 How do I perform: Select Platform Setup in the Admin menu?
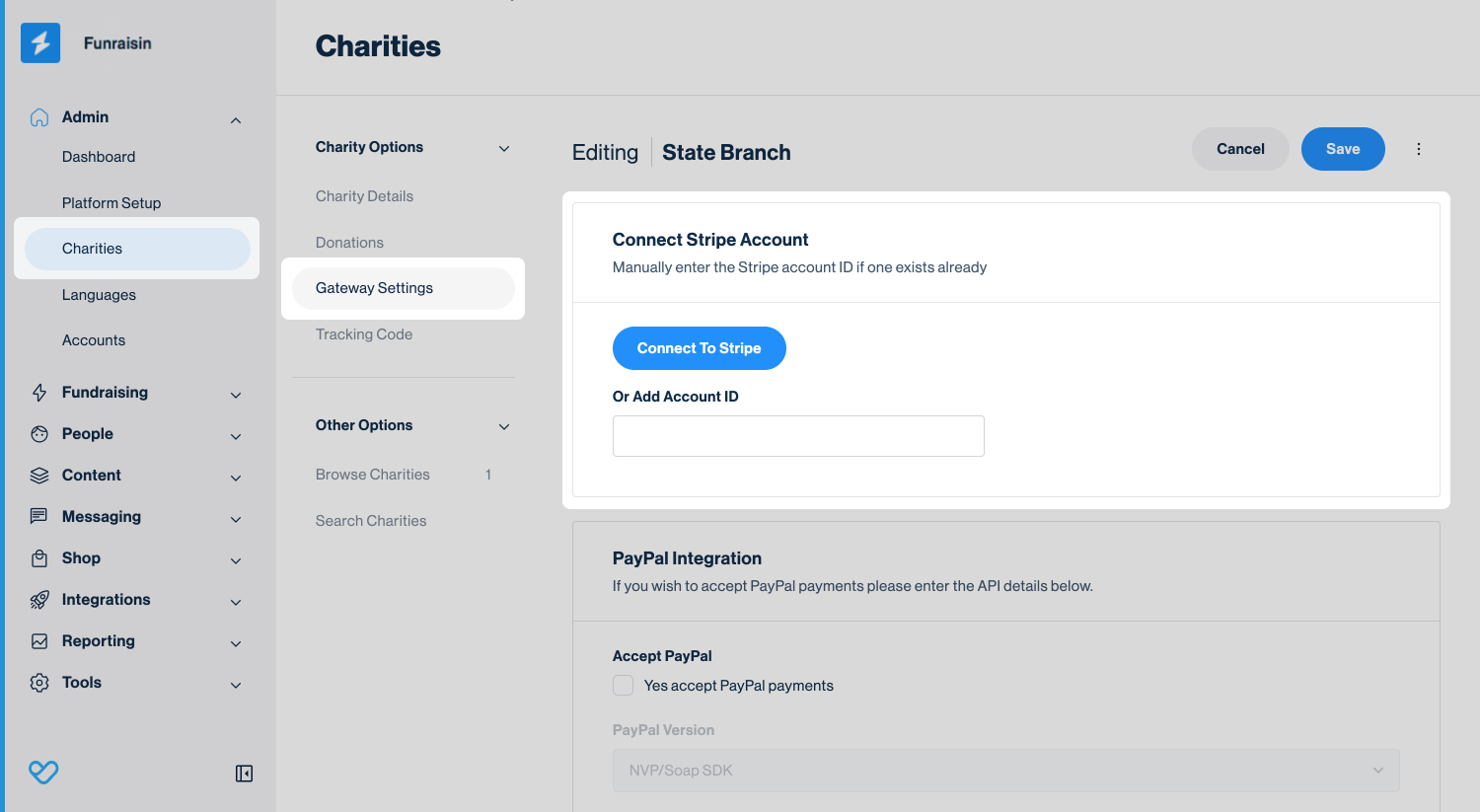[x=111, y=203]
